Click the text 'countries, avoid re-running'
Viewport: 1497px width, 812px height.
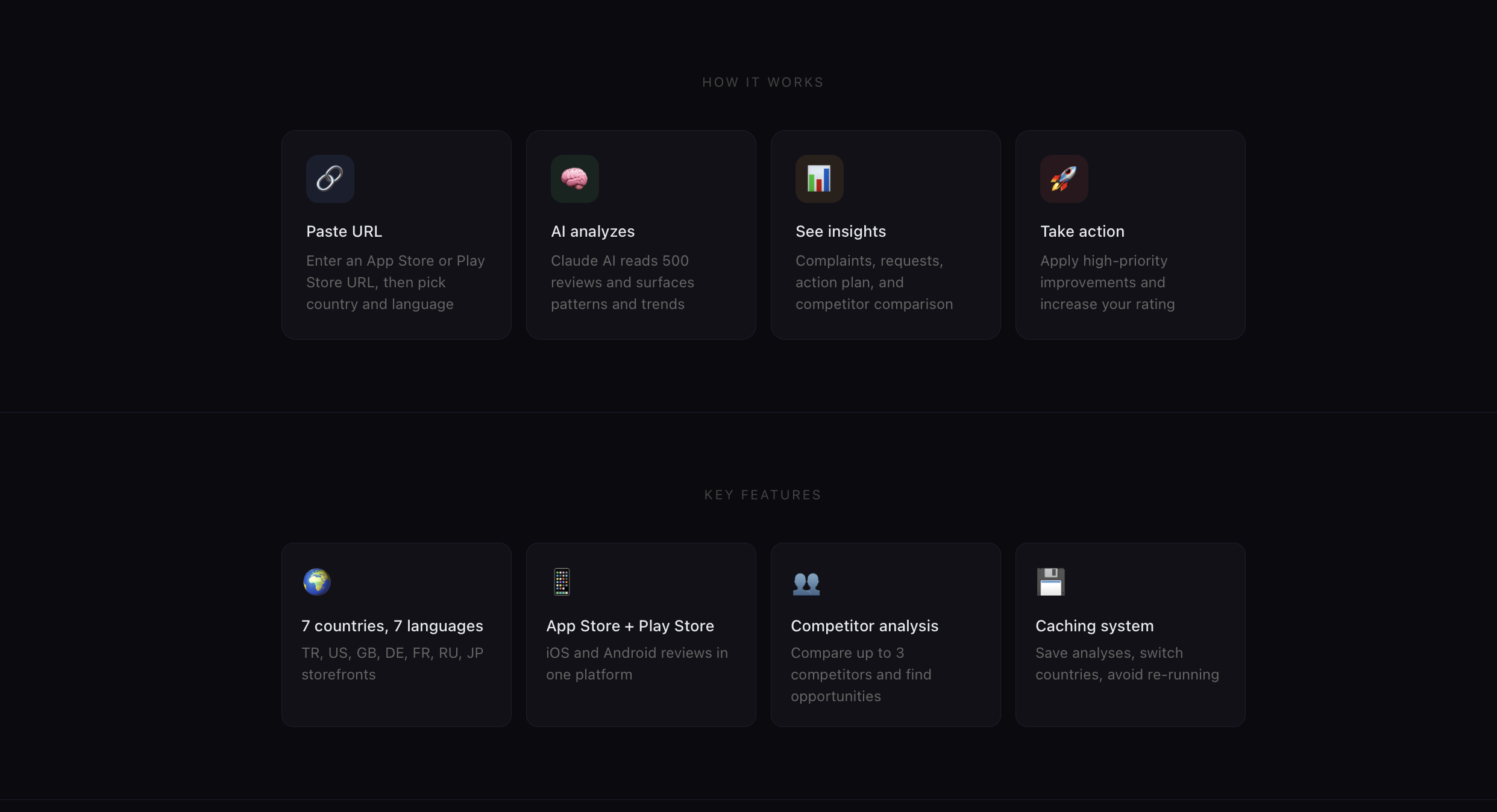point(1127,675)
